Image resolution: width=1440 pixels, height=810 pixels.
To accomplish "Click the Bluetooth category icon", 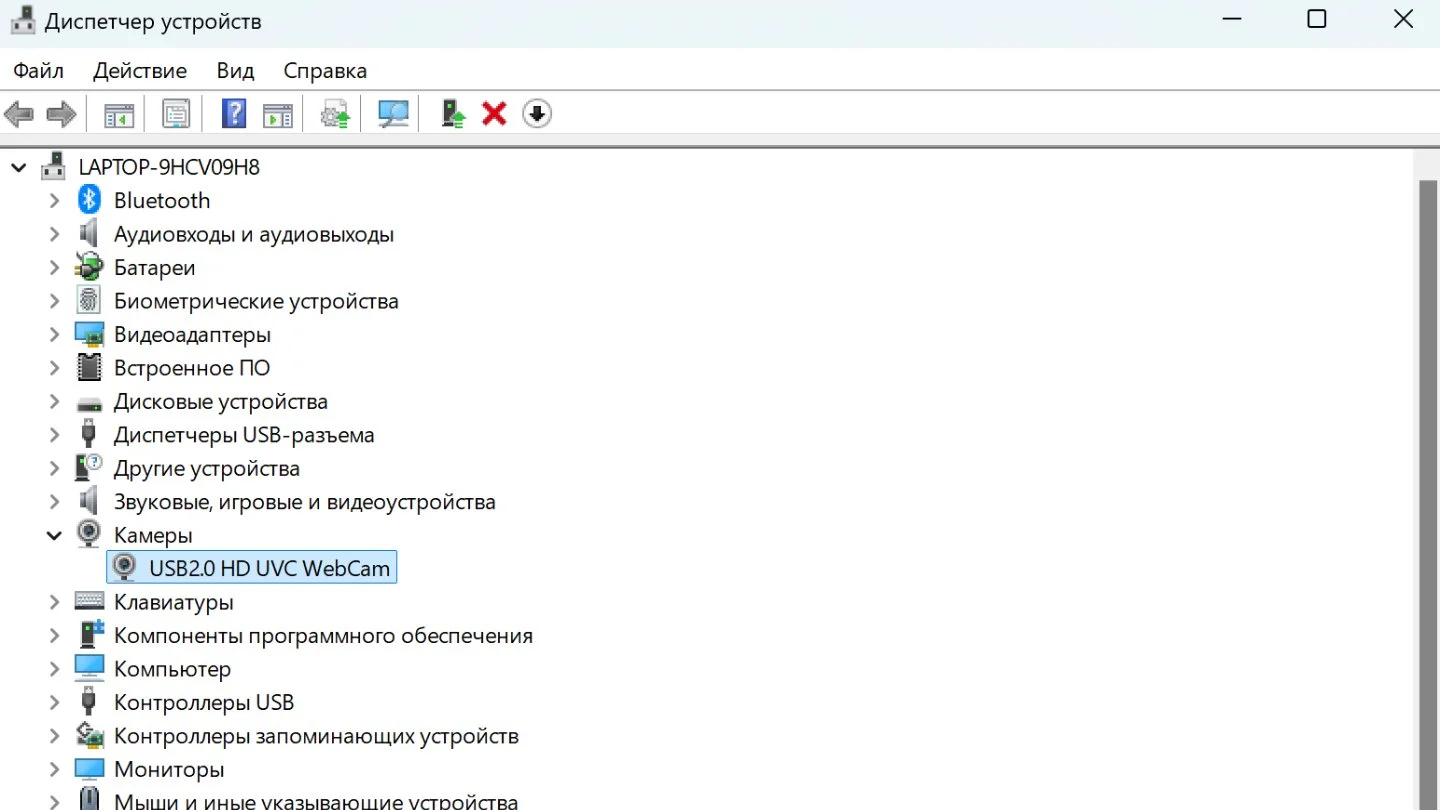I will point(90,200).
